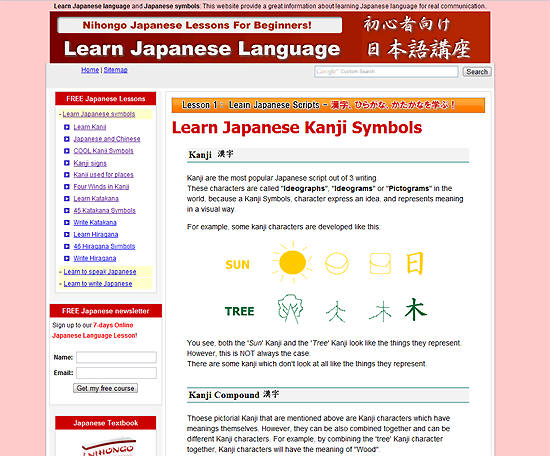Open Kanji used for places link
This screenshot has width=550, height=456.
point(103,175)
